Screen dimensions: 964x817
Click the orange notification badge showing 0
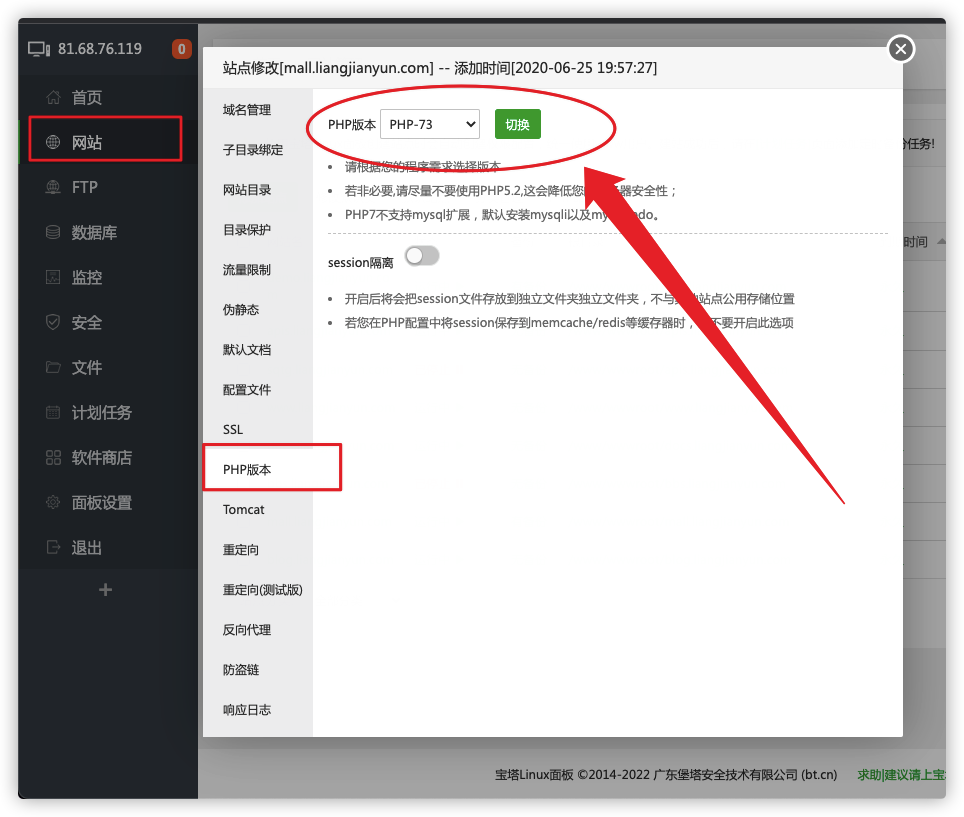181,49
